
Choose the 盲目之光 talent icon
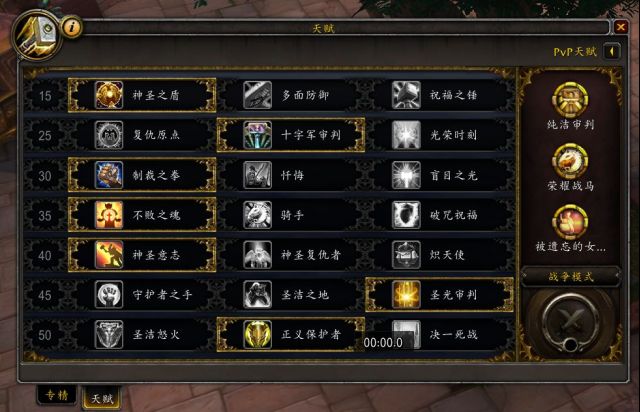click(x=406, y=175)
